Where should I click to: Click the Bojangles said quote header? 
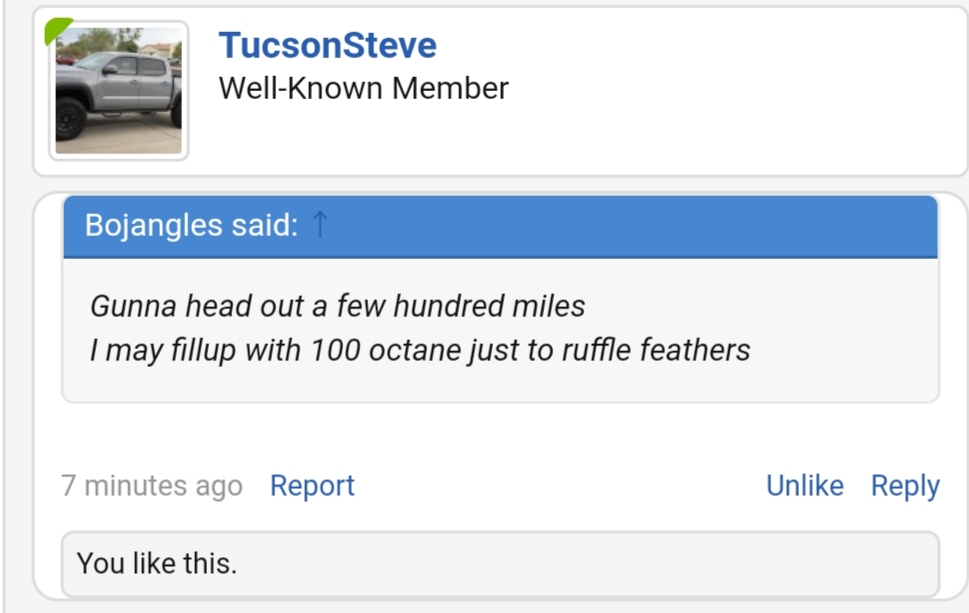501,226
